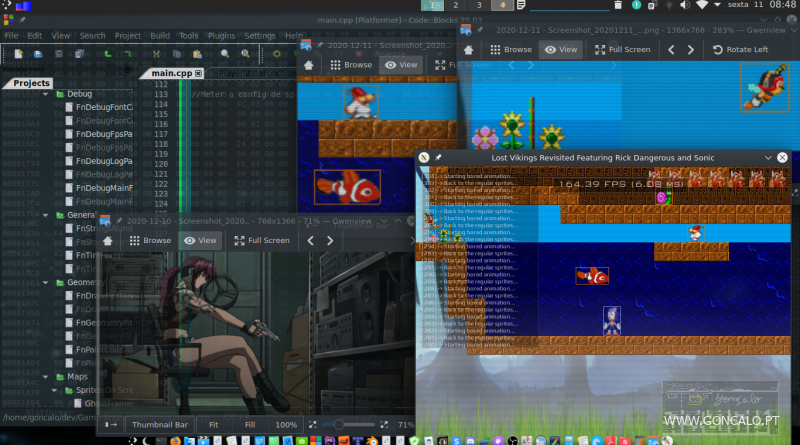
Task: Show next image in 283% Gwenview window
Action: (x=691, y=50)
